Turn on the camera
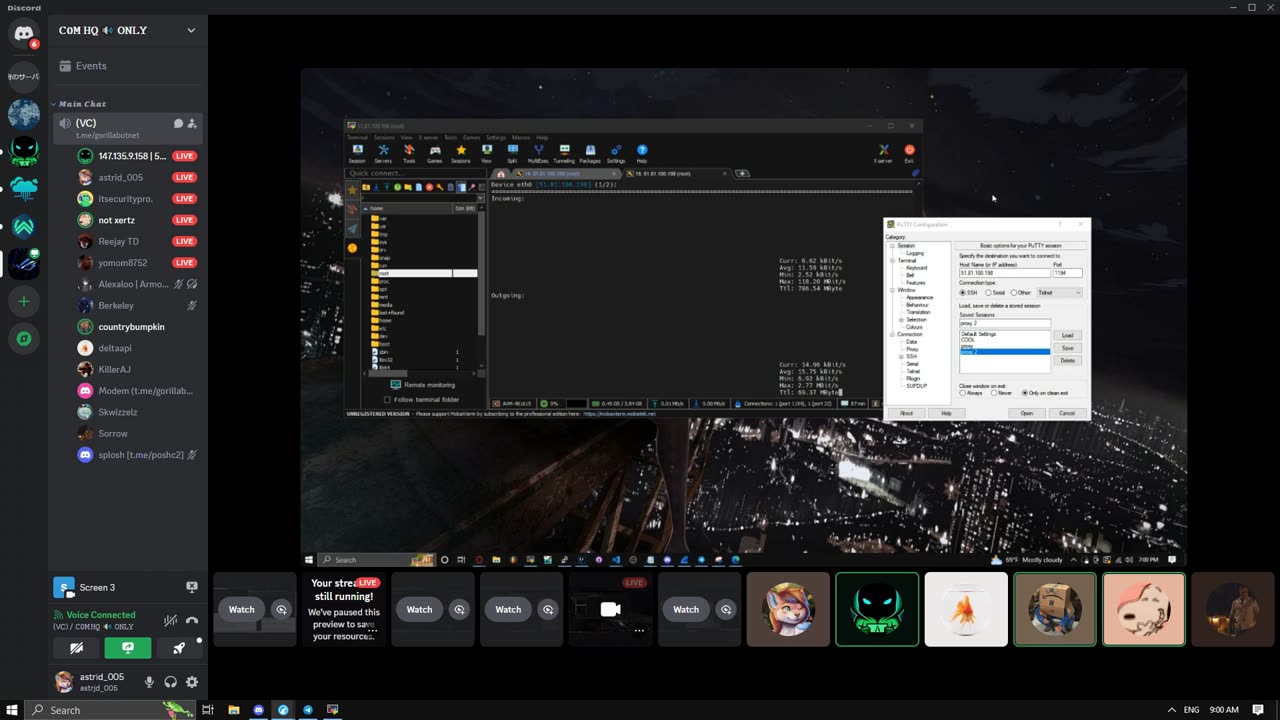Viewport: 1280px width, 720px height. (x=76, y=648)
